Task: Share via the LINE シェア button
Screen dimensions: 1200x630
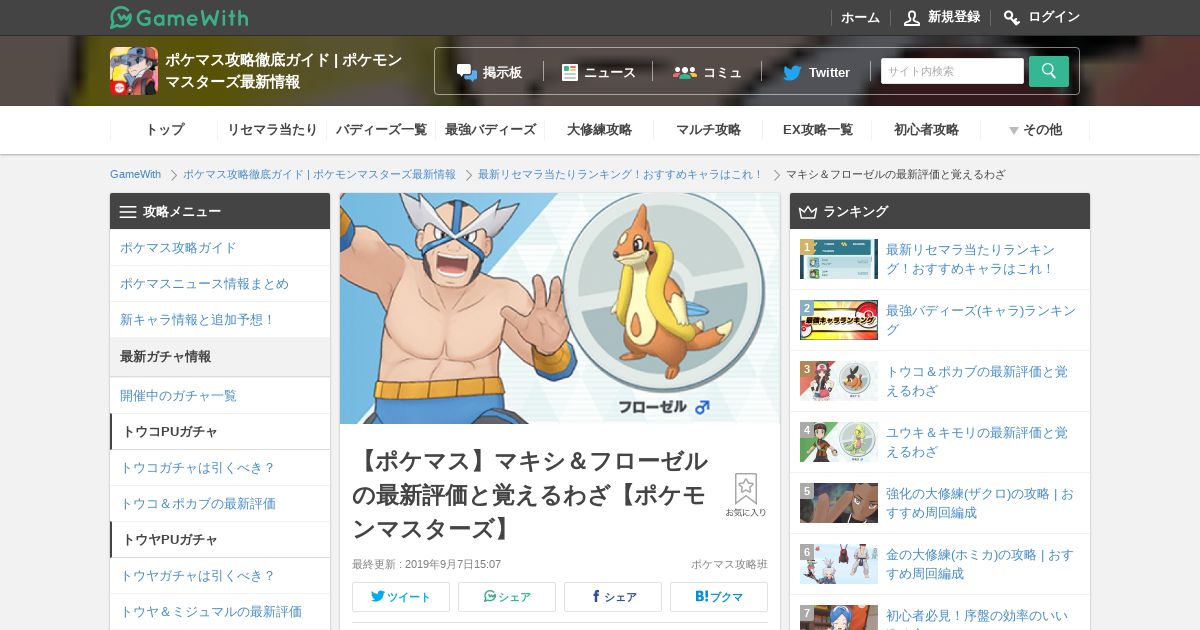Action: point(507,597)
